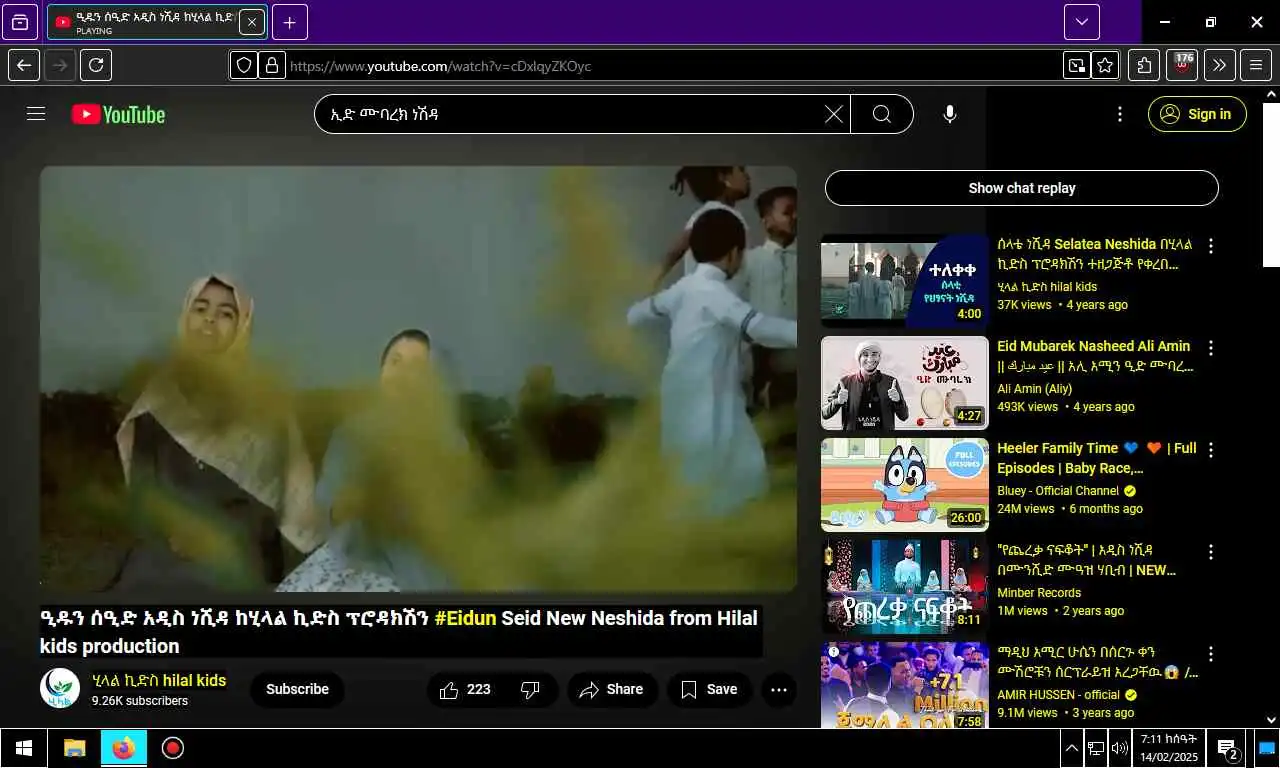This screenshot has width=1280, height=768.
Task: Open Firefox View icon in tab bar
Action: (20, 22)
